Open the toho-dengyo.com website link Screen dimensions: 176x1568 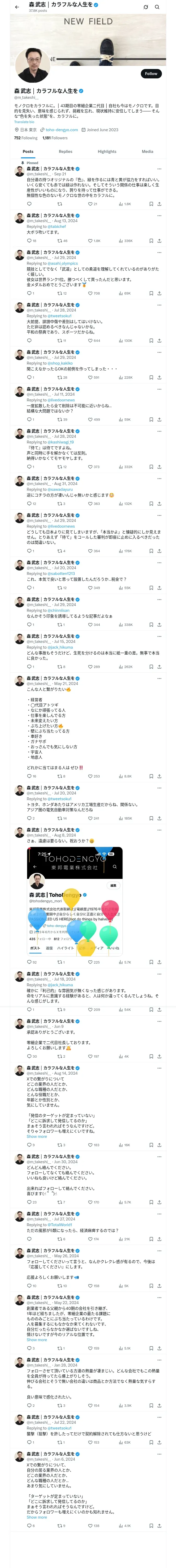62,130
